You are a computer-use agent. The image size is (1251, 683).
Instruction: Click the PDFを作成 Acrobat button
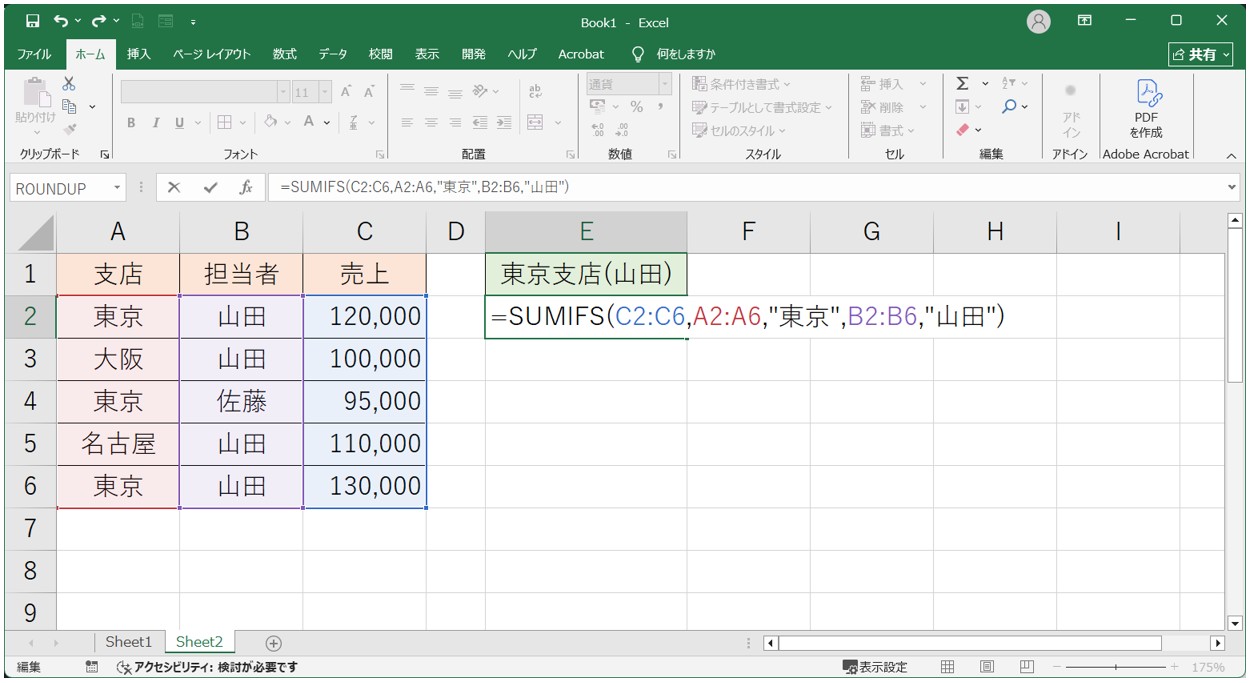[x=1146, y=108]
